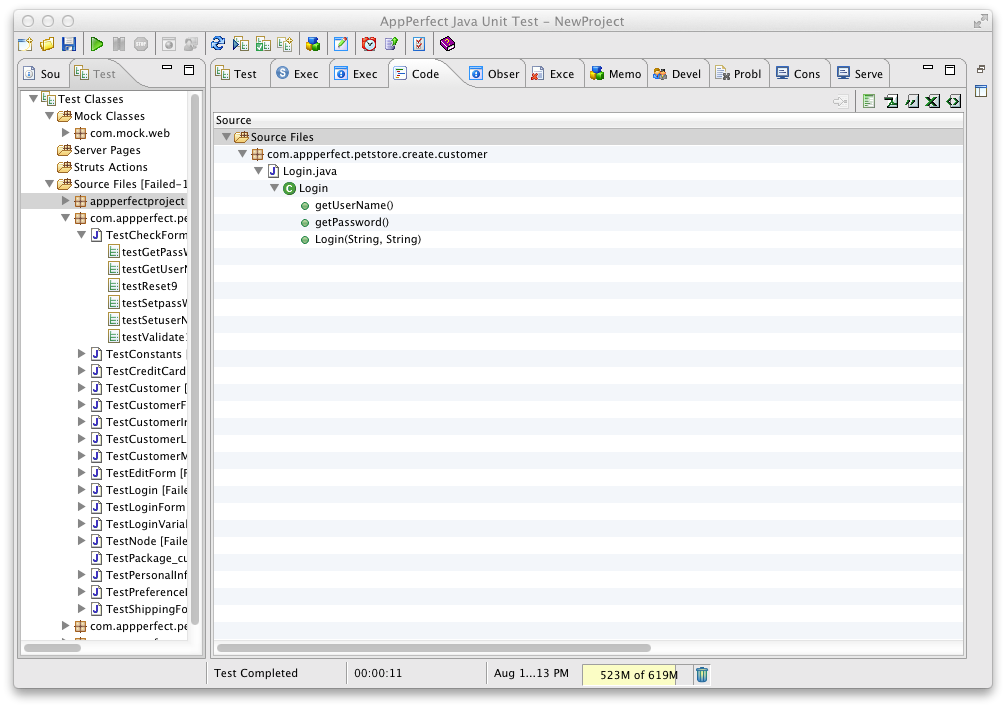1006x708 pixels.
Task: Click the Source panel horizontal scrollbar
Action: pos(434,648)
